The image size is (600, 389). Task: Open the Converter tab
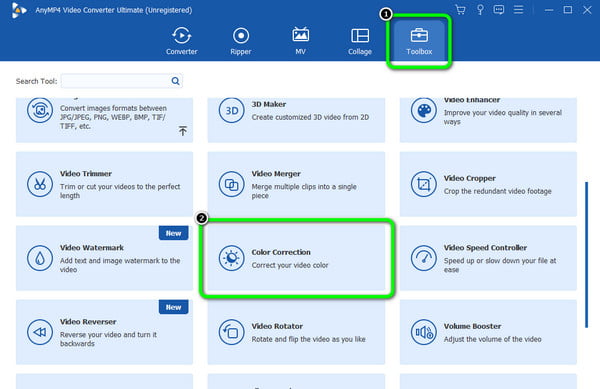click(x=181, y=41)
